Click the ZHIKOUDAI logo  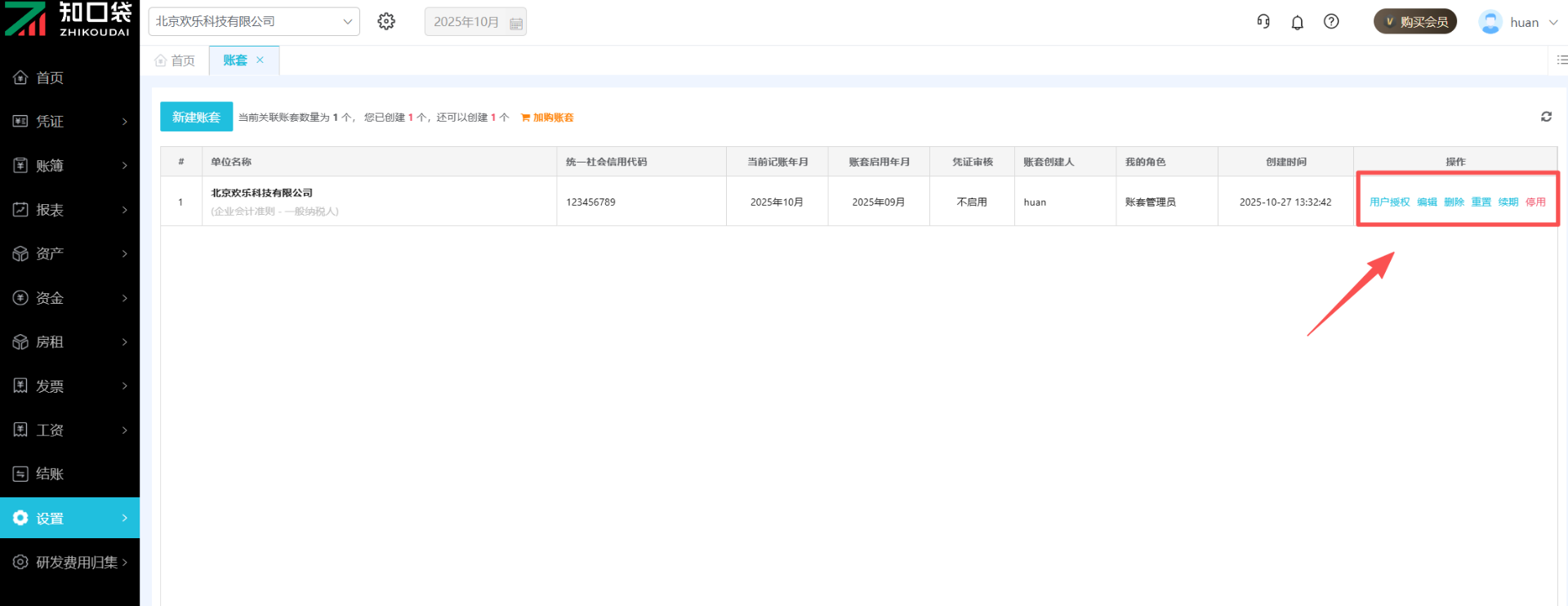coord(69,20)
